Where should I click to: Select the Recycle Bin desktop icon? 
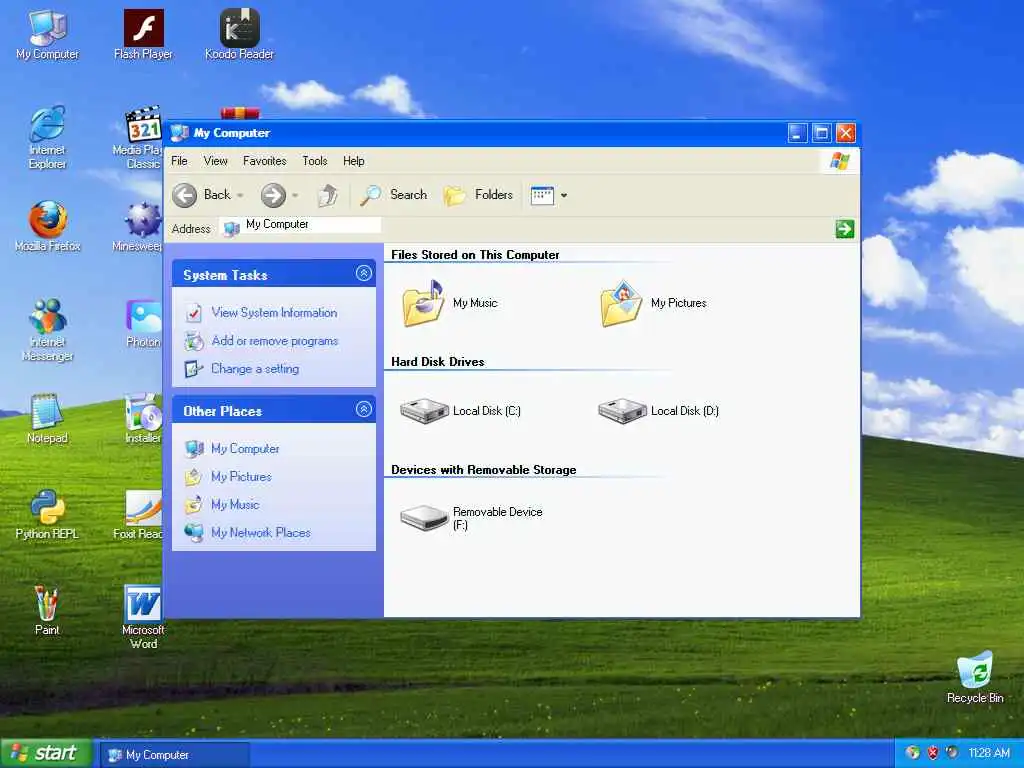(975, 677)
